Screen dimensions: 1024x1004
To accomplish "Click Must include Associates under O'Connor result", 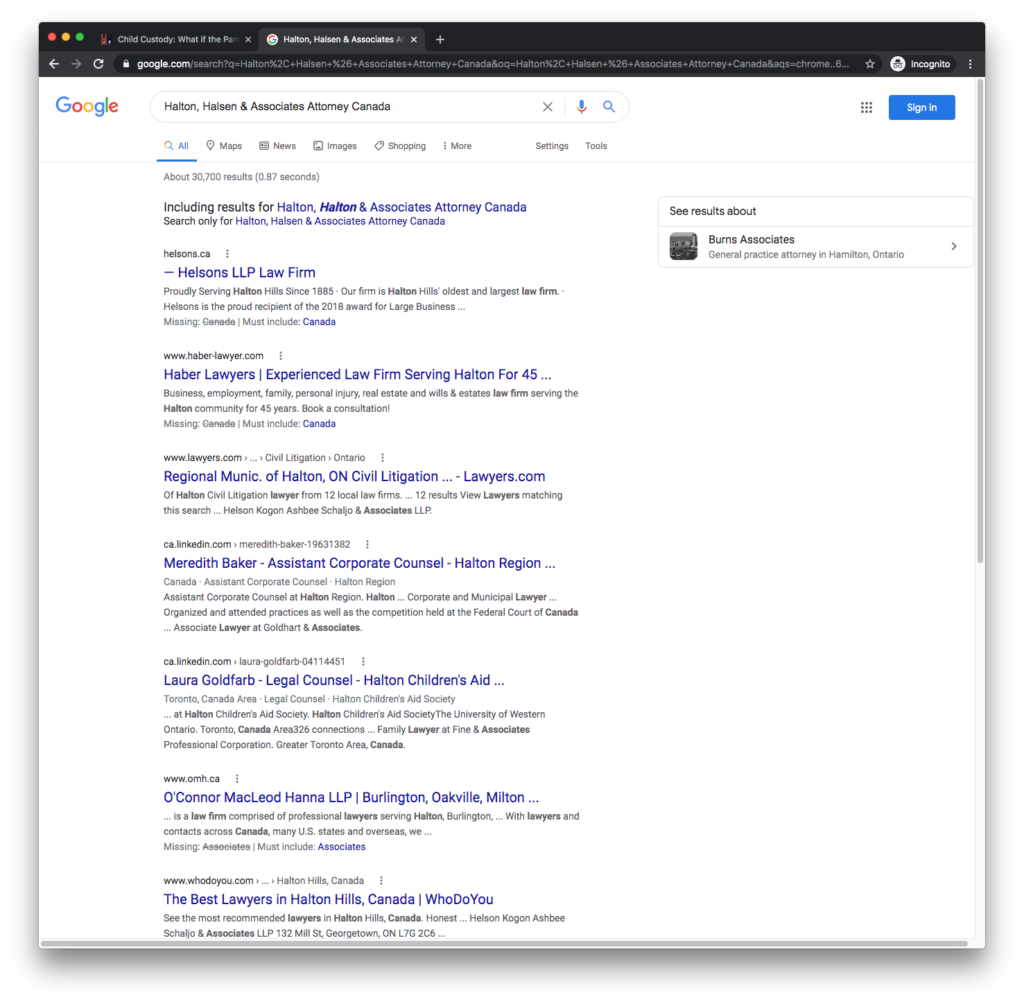I will tap(342, 847).
